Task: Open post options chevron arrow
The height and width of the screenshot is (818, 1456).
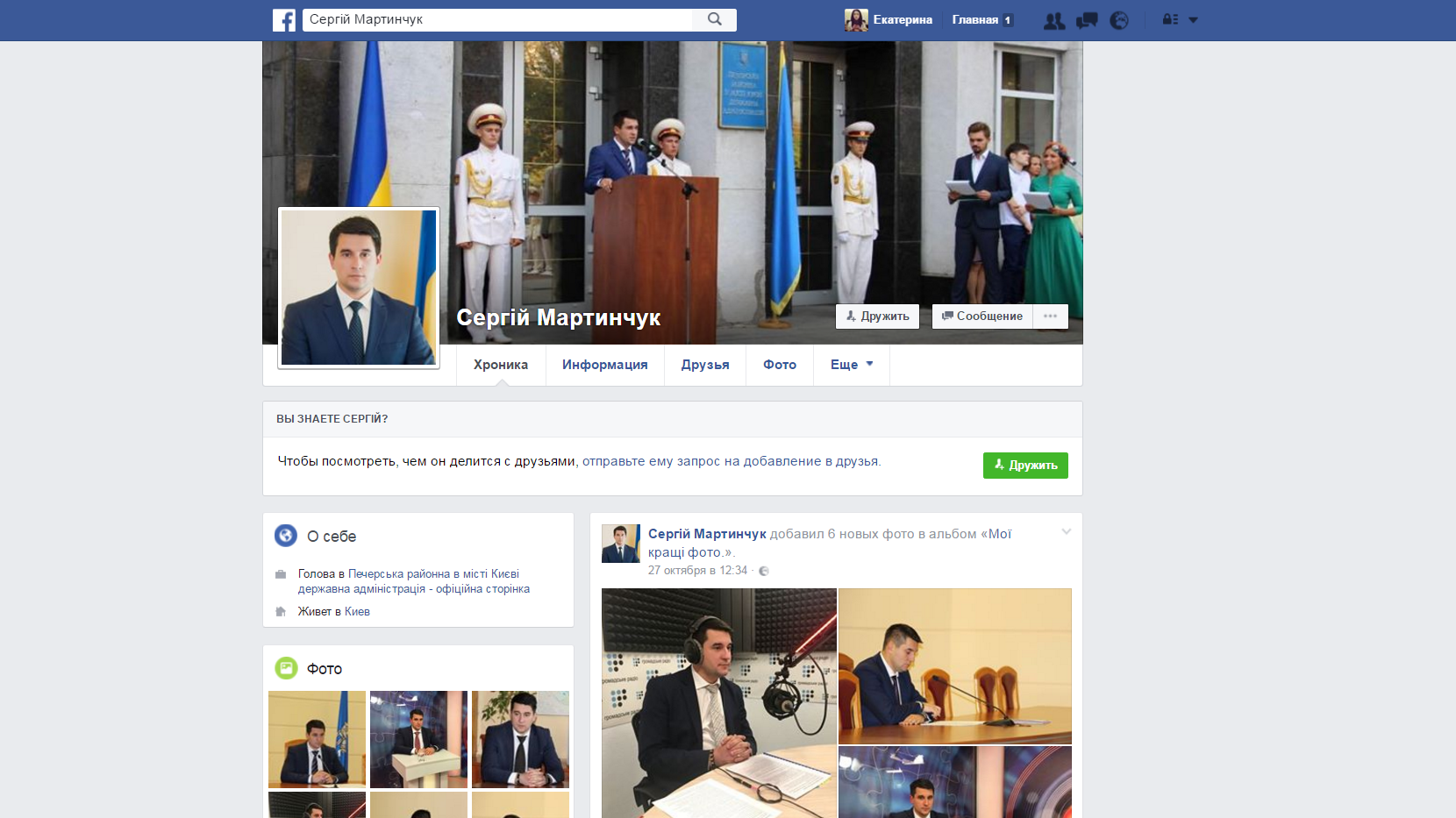Action: (x=1067, y=531)
